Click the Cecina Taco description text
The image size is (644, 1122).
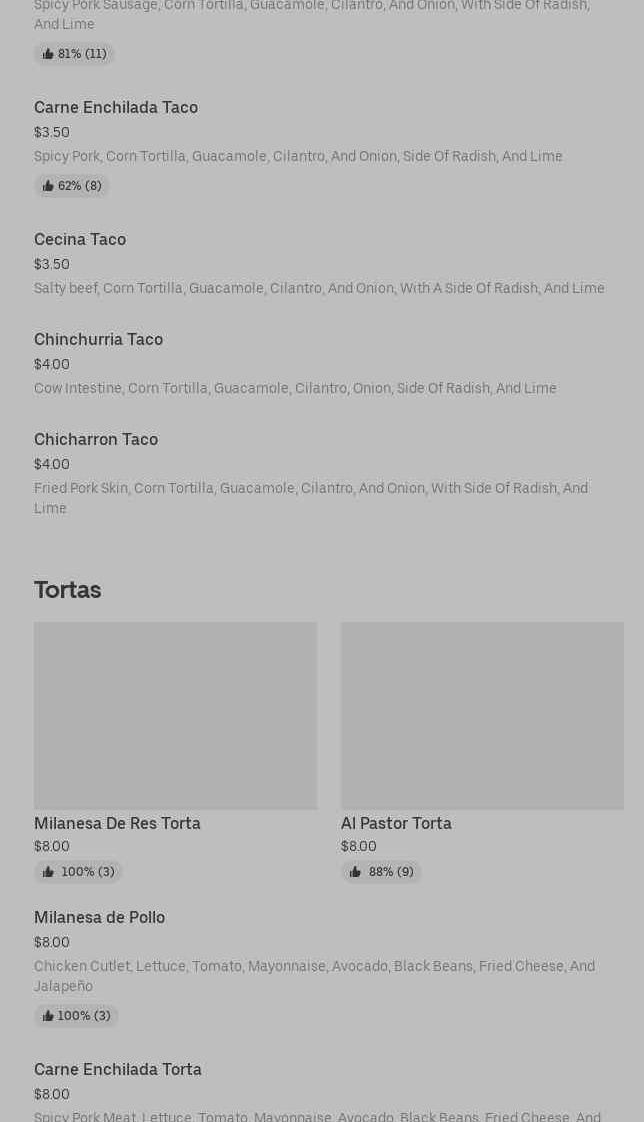pos(319,288)
